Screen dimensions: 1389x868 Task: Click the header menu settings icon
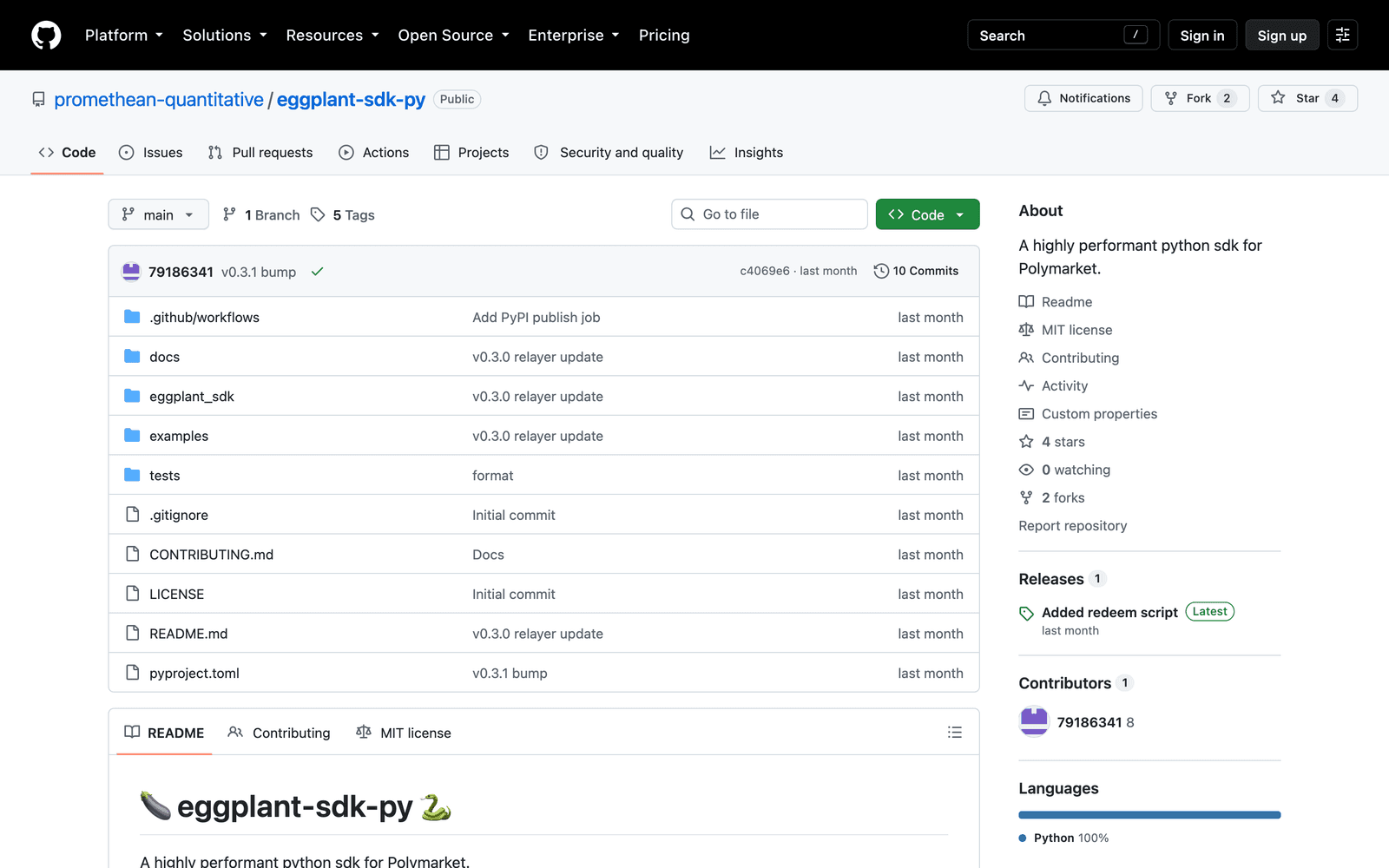coord(1342,35)
